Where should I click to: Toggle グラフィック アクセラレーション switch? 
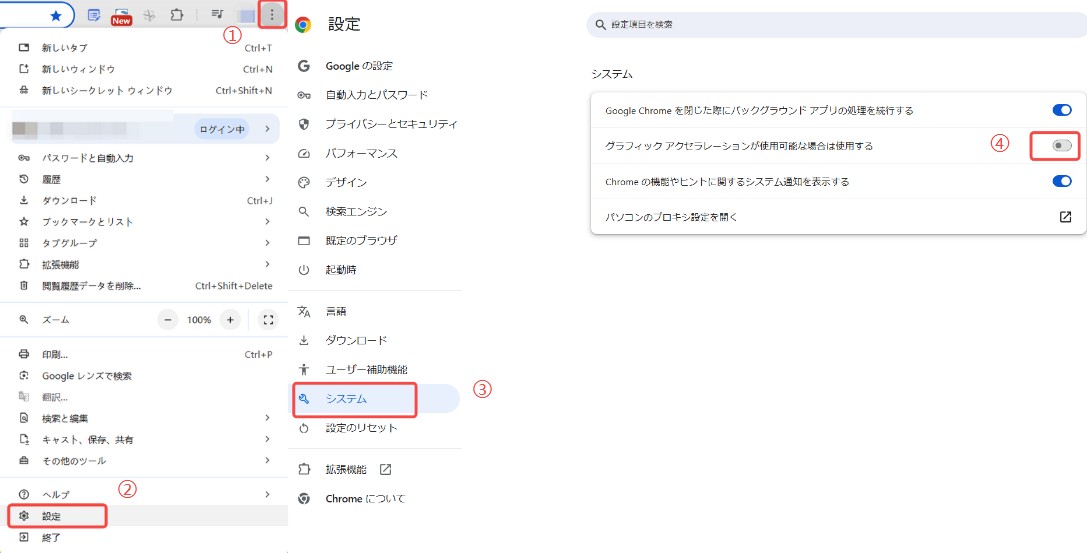click(x=1061, y=146)
